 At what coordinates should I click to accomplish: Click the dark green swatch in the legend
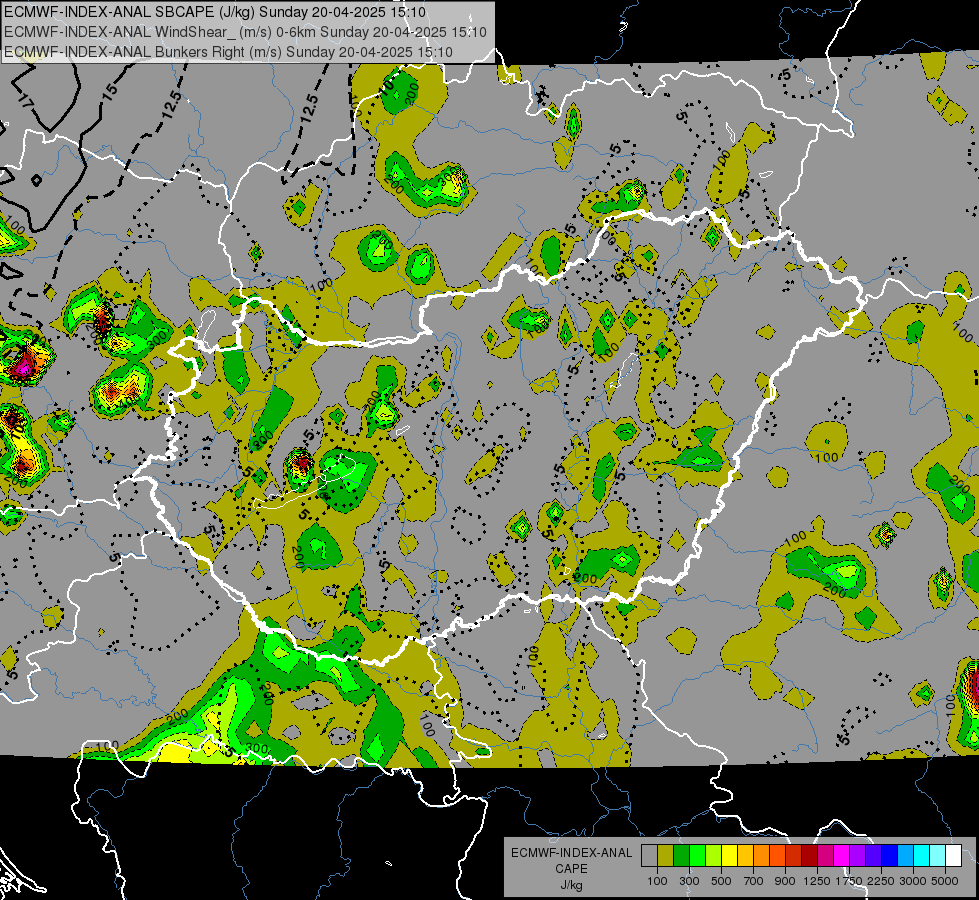[x=681, y=855]
